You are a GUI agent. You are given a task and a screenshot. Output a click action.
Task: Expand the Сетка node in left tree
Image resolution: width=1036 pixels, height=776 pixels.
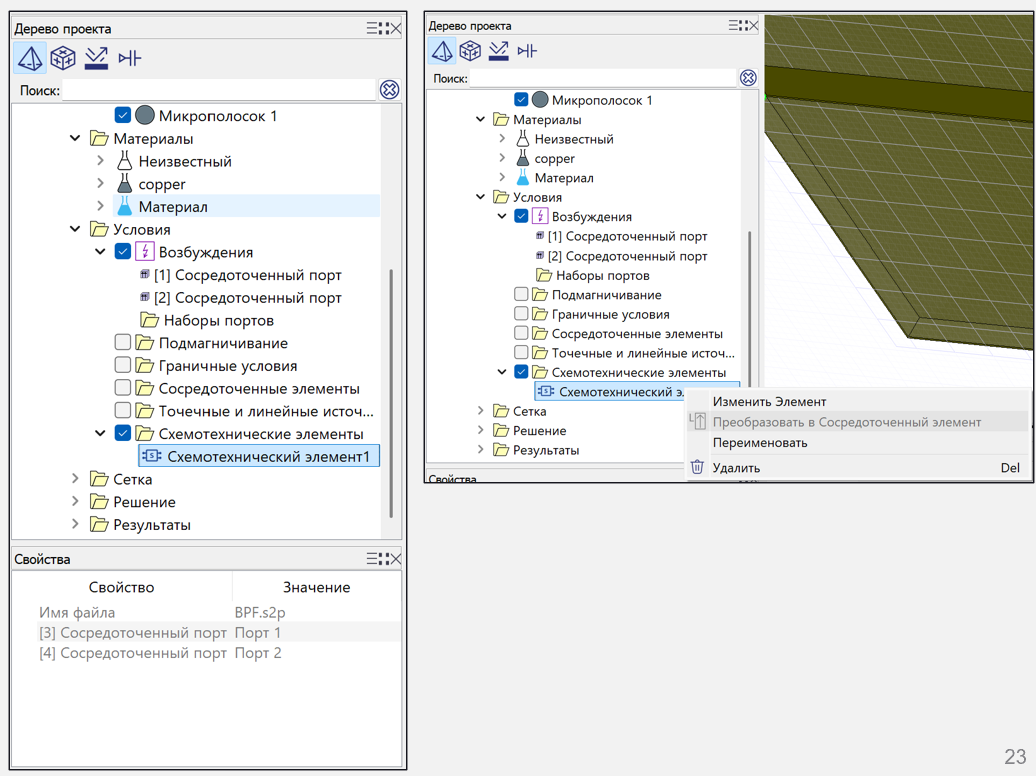76,479
